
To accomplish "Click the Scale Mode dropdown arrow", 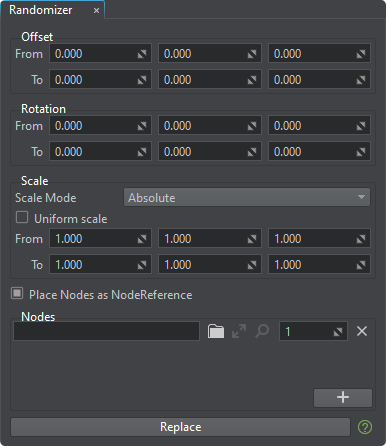I will (361, 197).
